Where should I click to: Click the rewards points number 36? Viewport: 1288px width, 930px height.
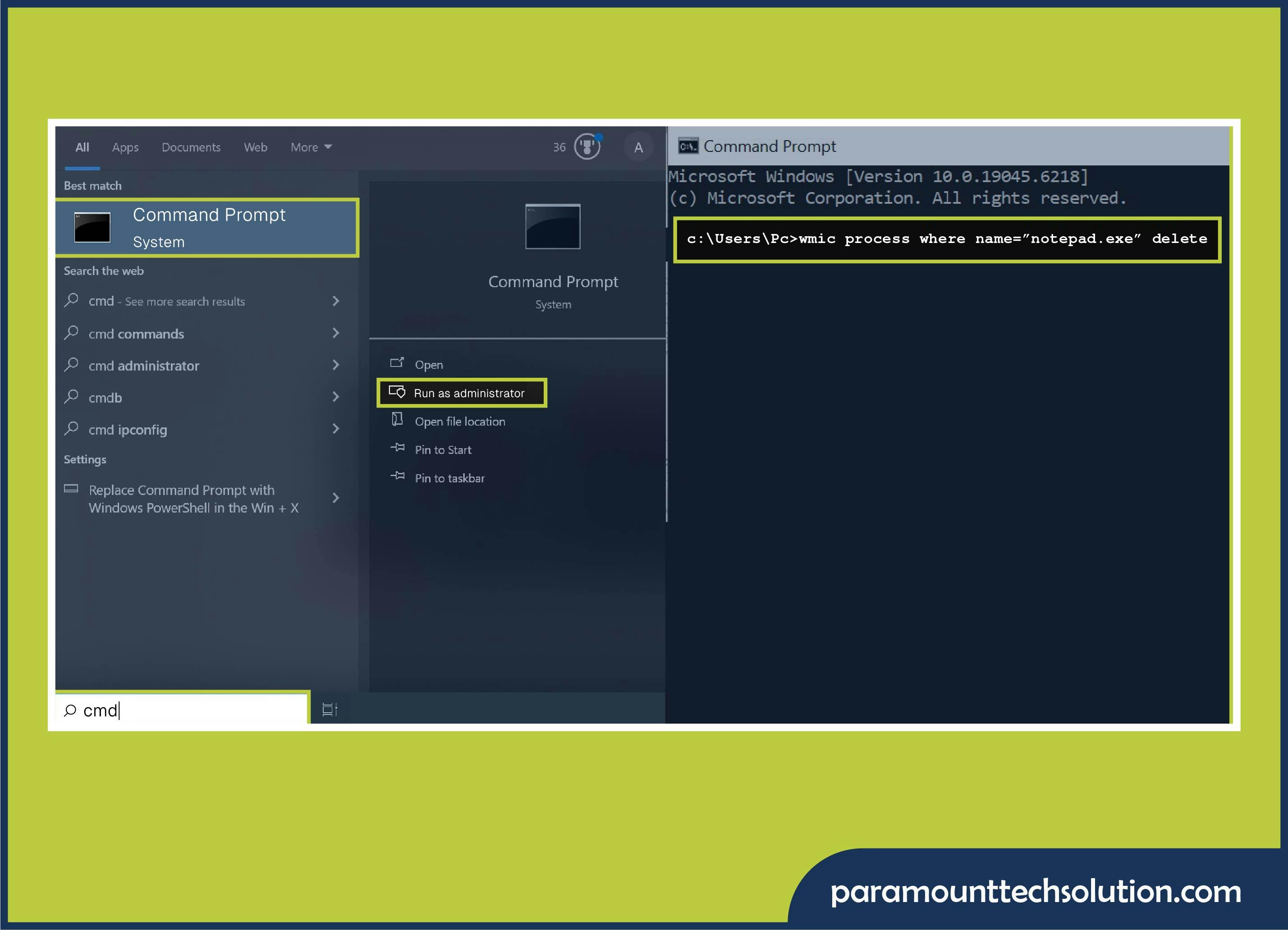tap(559, 147)
